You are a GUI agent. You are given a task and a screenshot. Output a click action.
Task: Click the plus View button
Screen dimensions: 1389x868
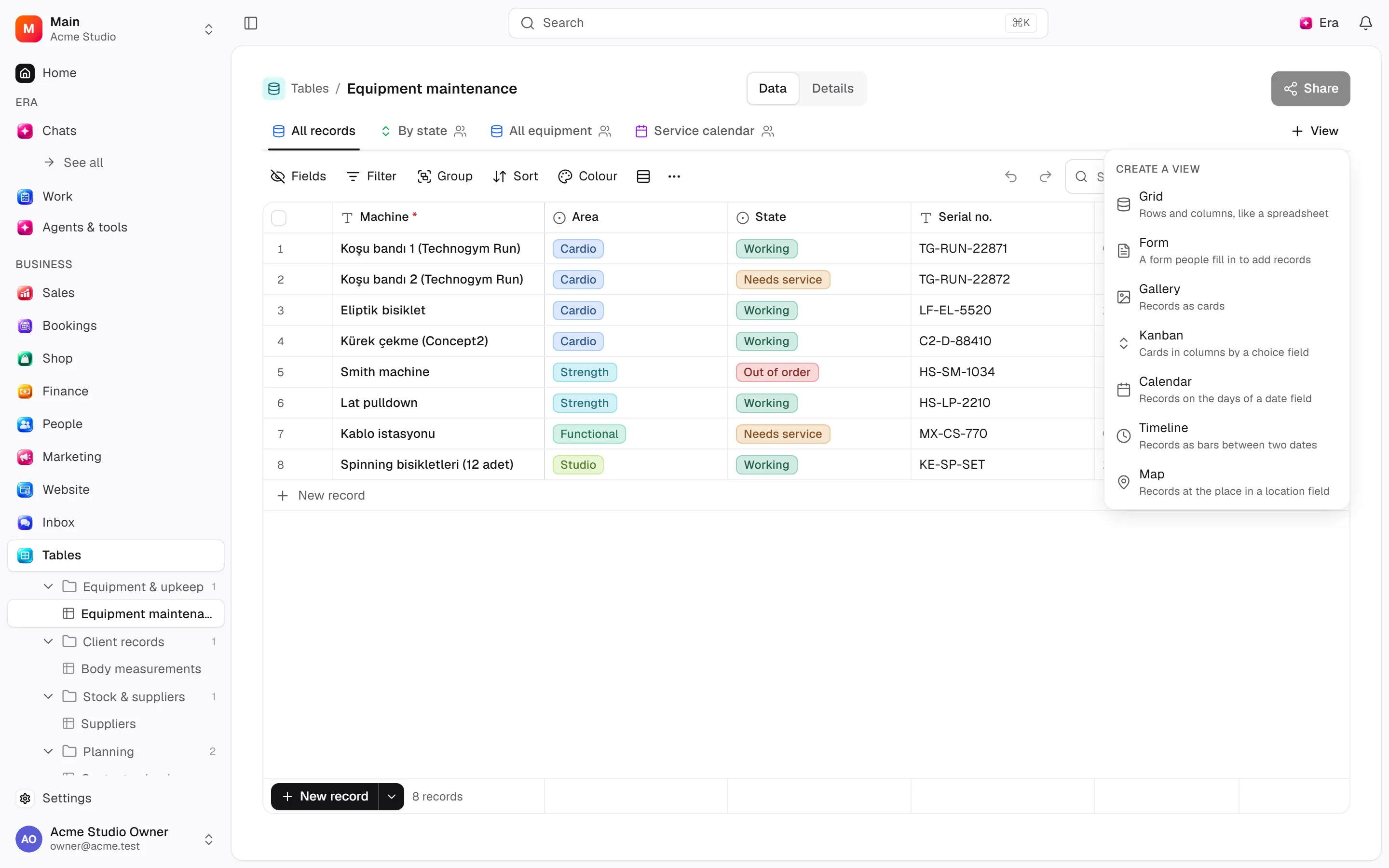[x=1314, y=131]
